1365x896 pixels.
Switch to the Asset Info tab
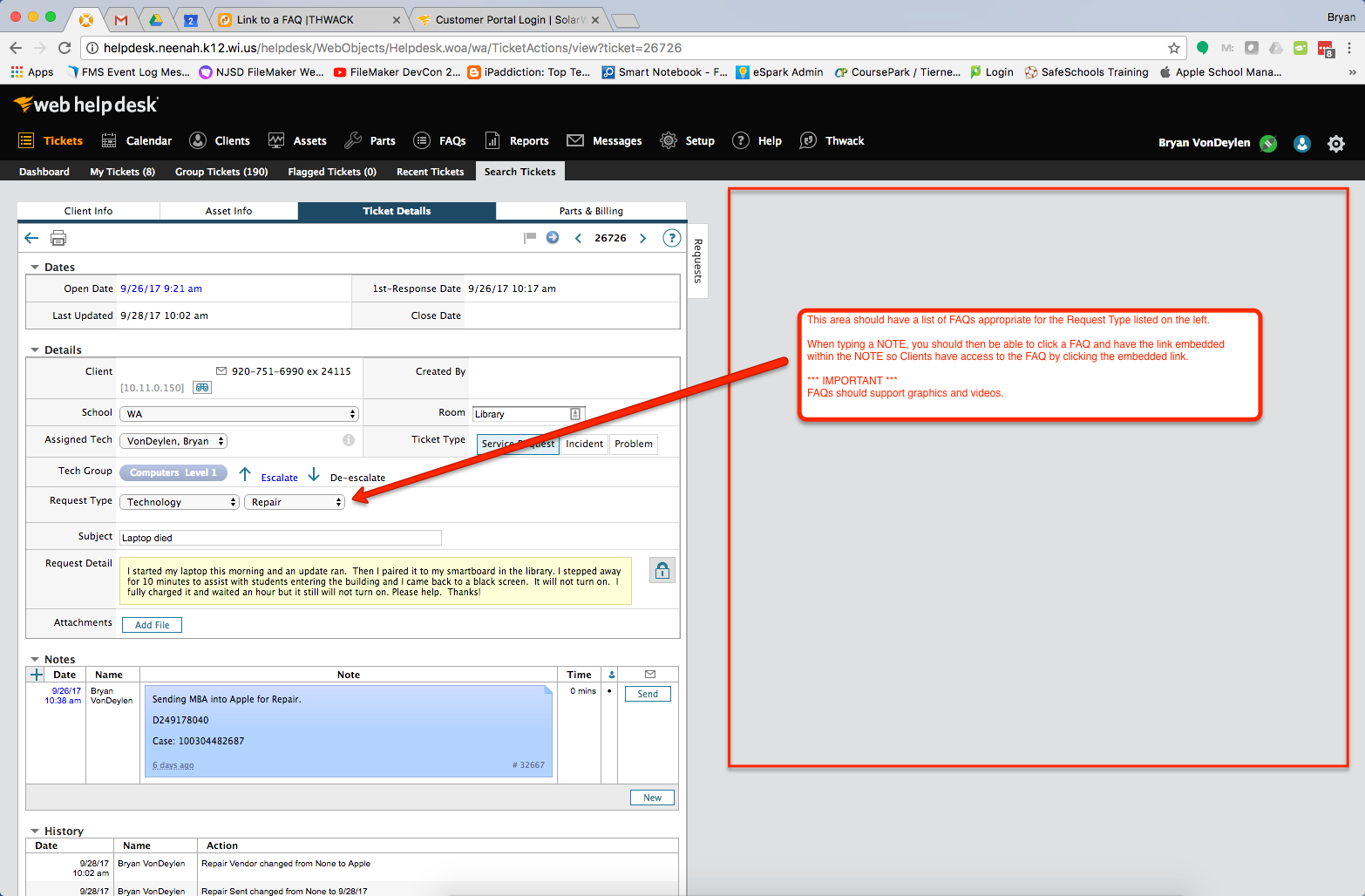click(x=228, y=211)
